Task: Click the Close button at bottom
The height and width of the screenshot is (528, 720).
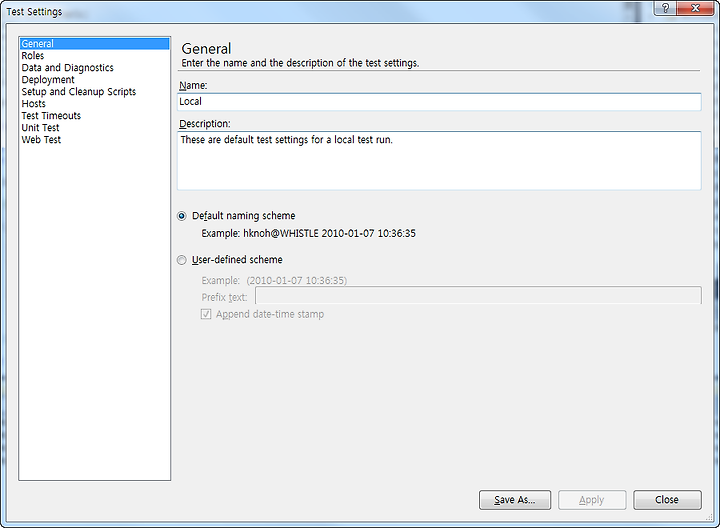Action: click(x=667, y=500)
